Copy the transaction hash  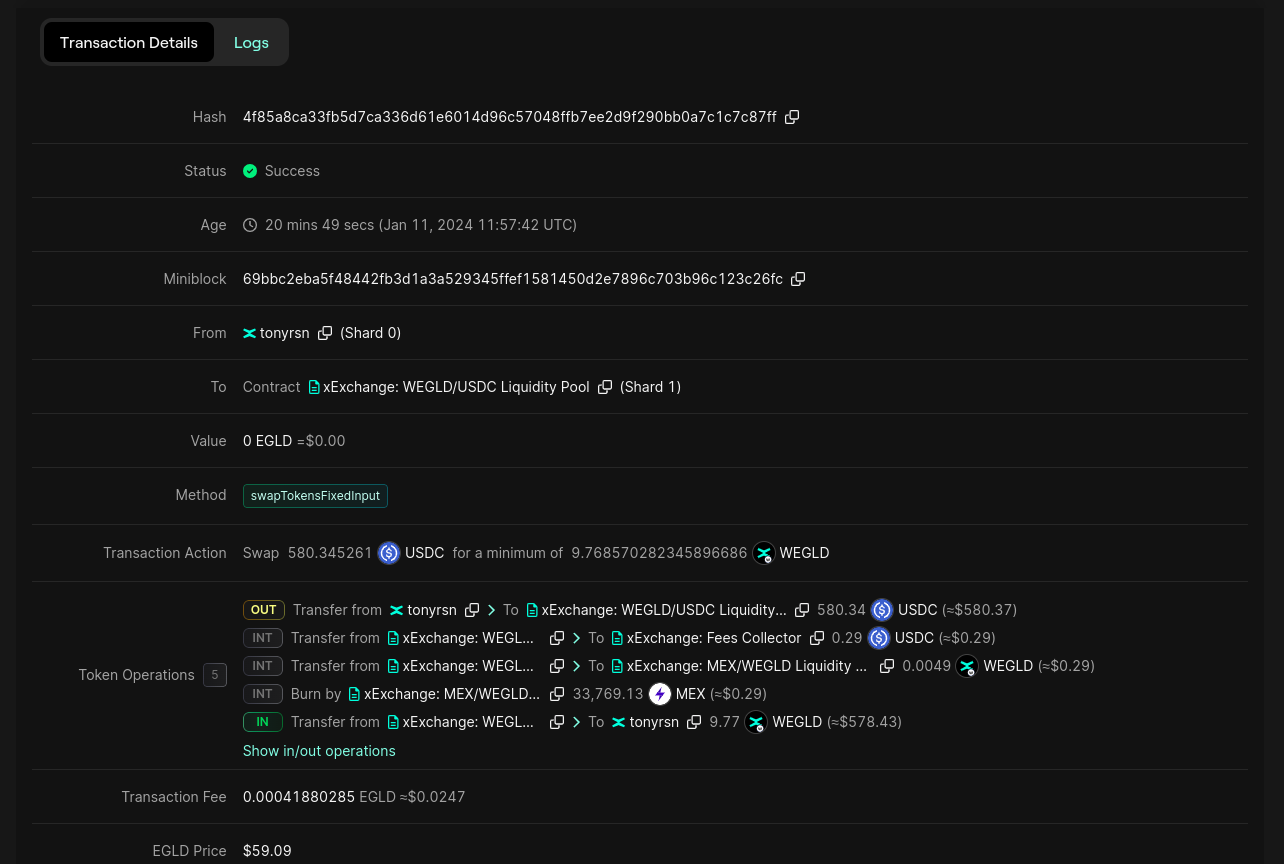coord(792,117)
